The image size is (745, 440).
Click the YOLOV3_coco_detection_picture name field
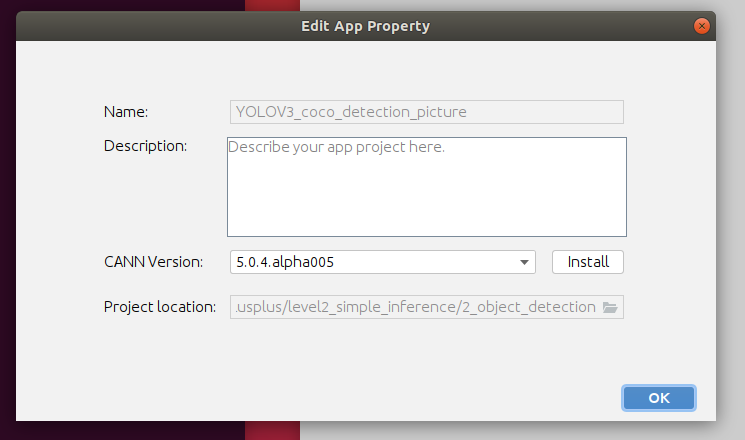(x=426, y=112)
